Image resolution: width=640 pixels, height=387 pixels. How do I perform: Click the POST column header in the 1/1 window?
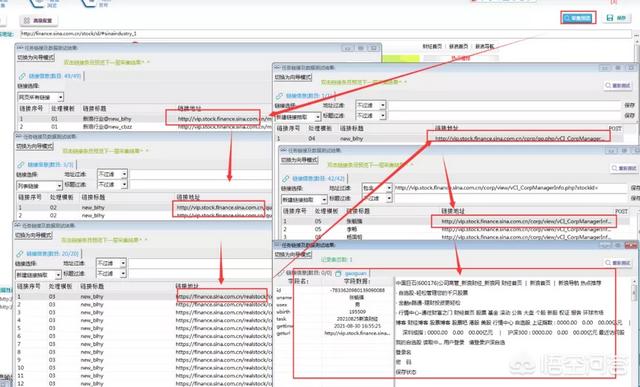(615, 128)
